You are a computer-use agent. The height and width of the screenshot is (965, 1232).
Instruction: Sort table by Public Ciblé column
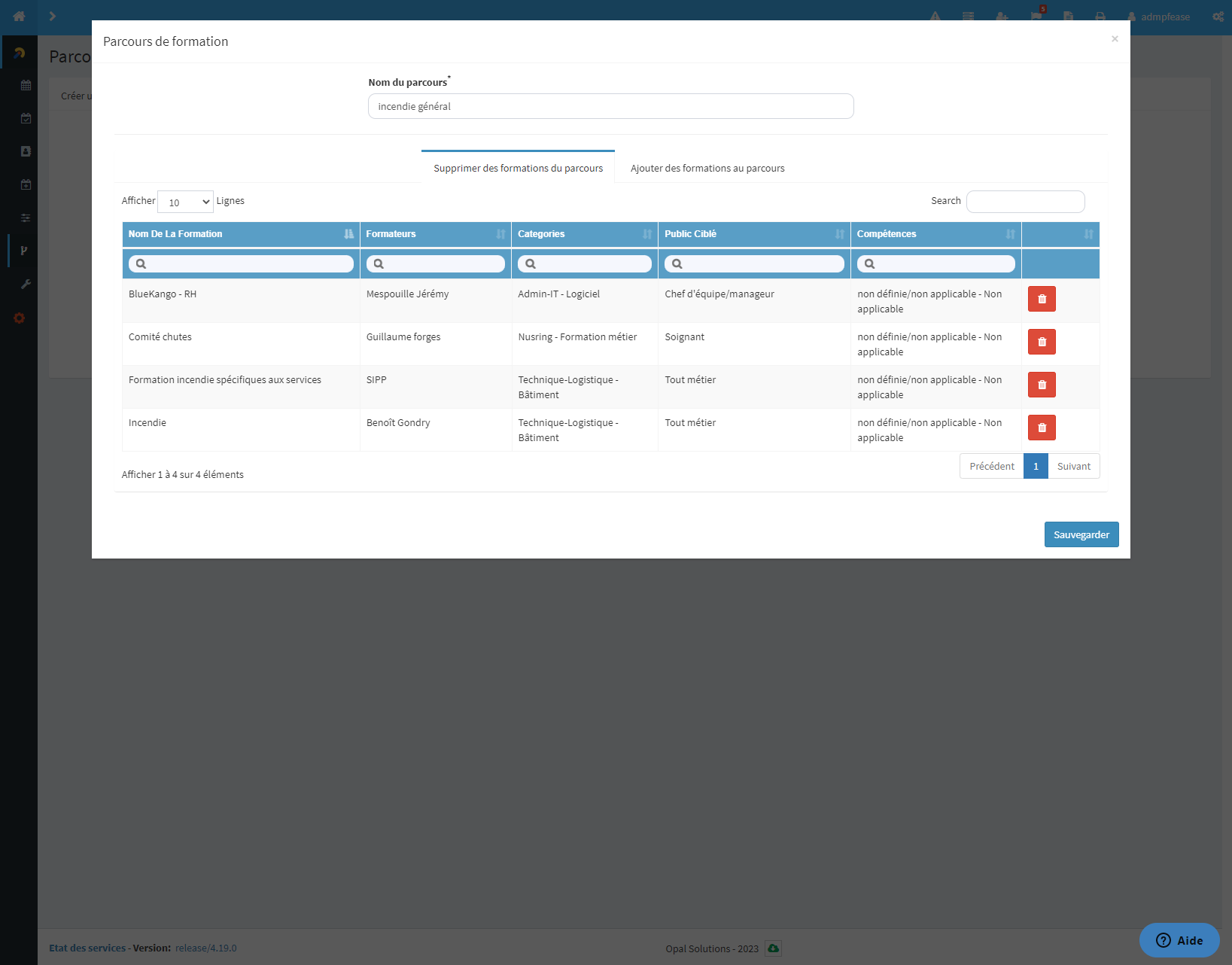pyautogui.click(x=753, y=234)
